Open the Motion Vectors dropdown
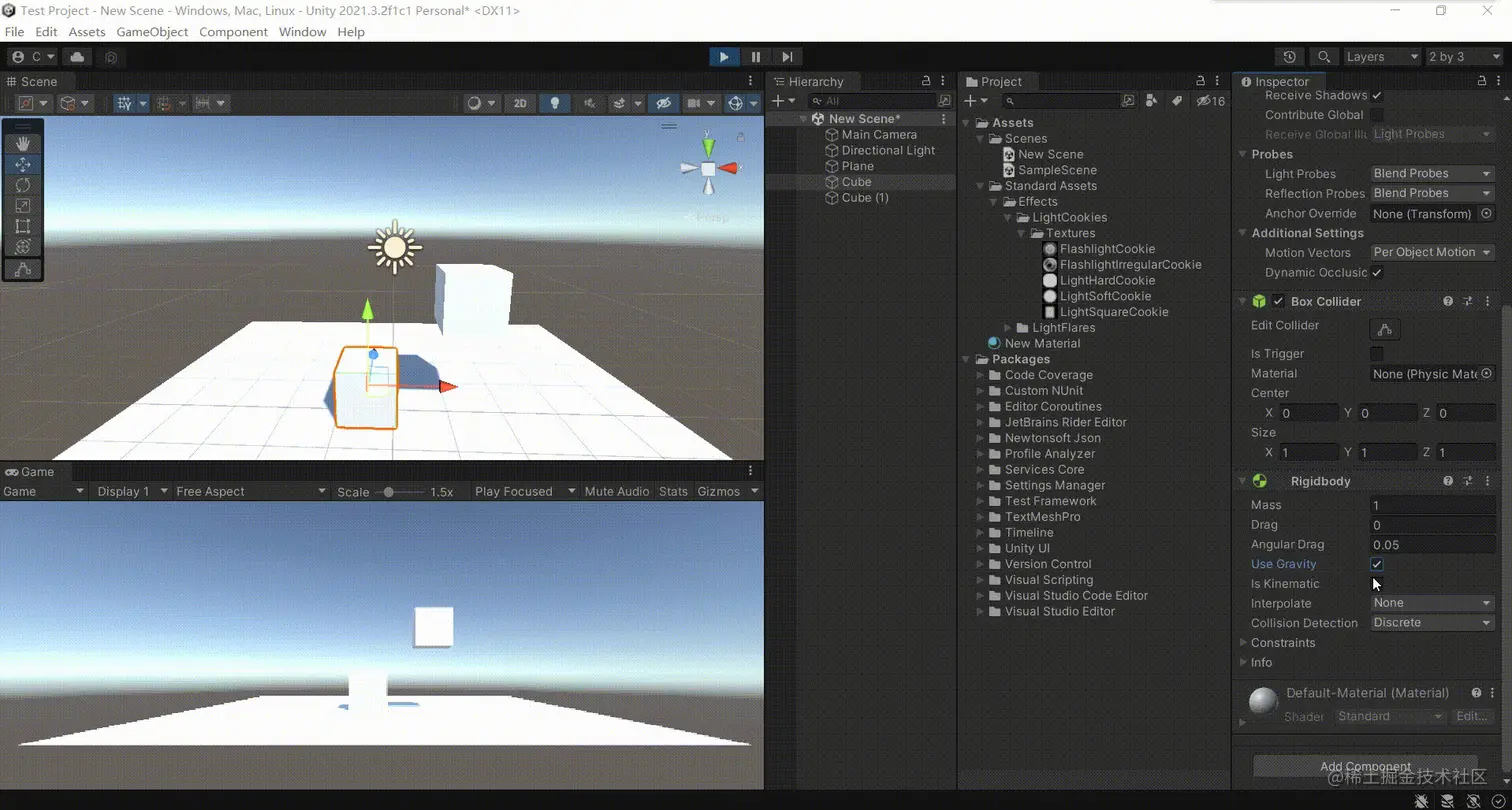Viewport: 1512px width, 810px height. click(1432, 252)
